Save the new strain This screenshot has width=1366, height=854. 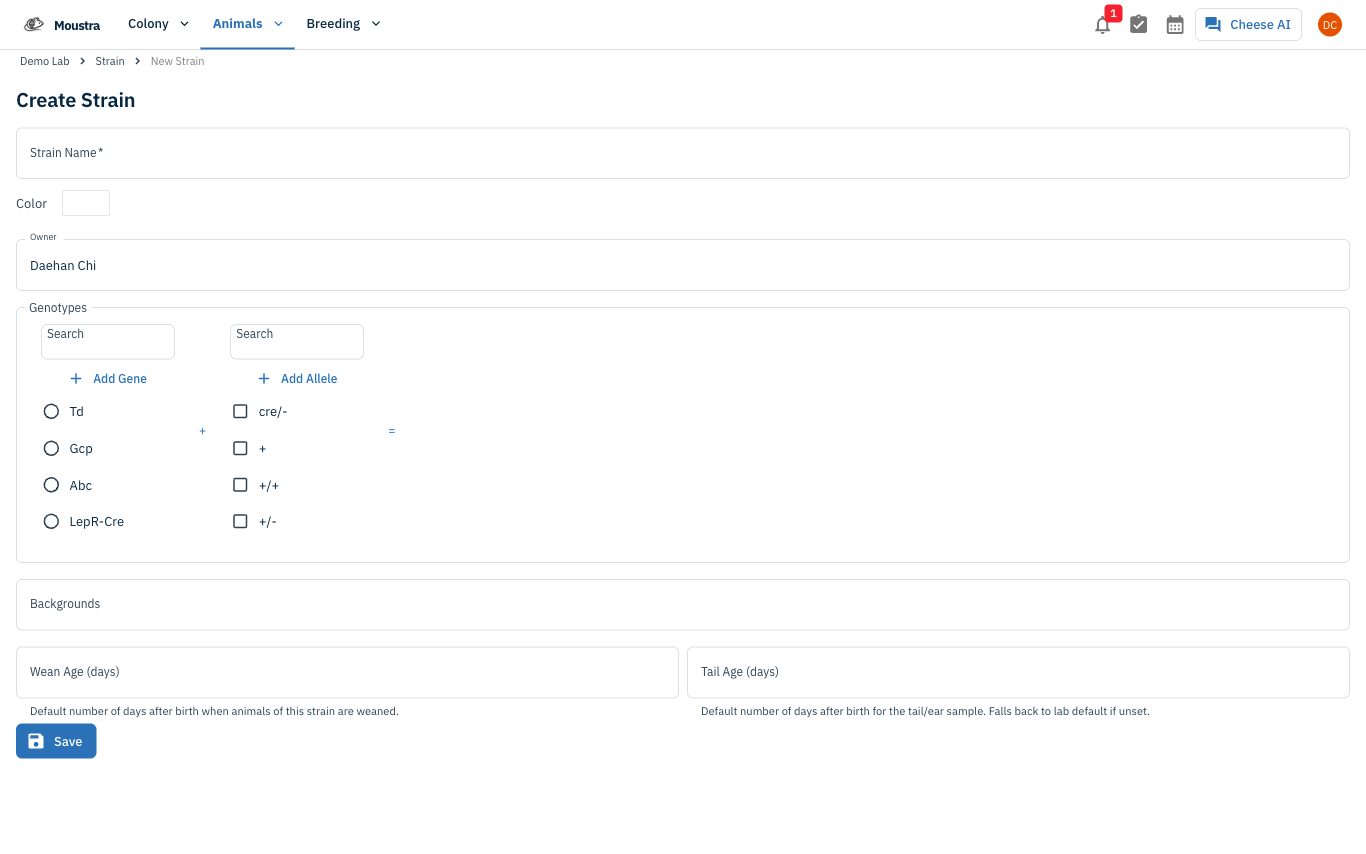pyautogui.click(x=56, y=741)
